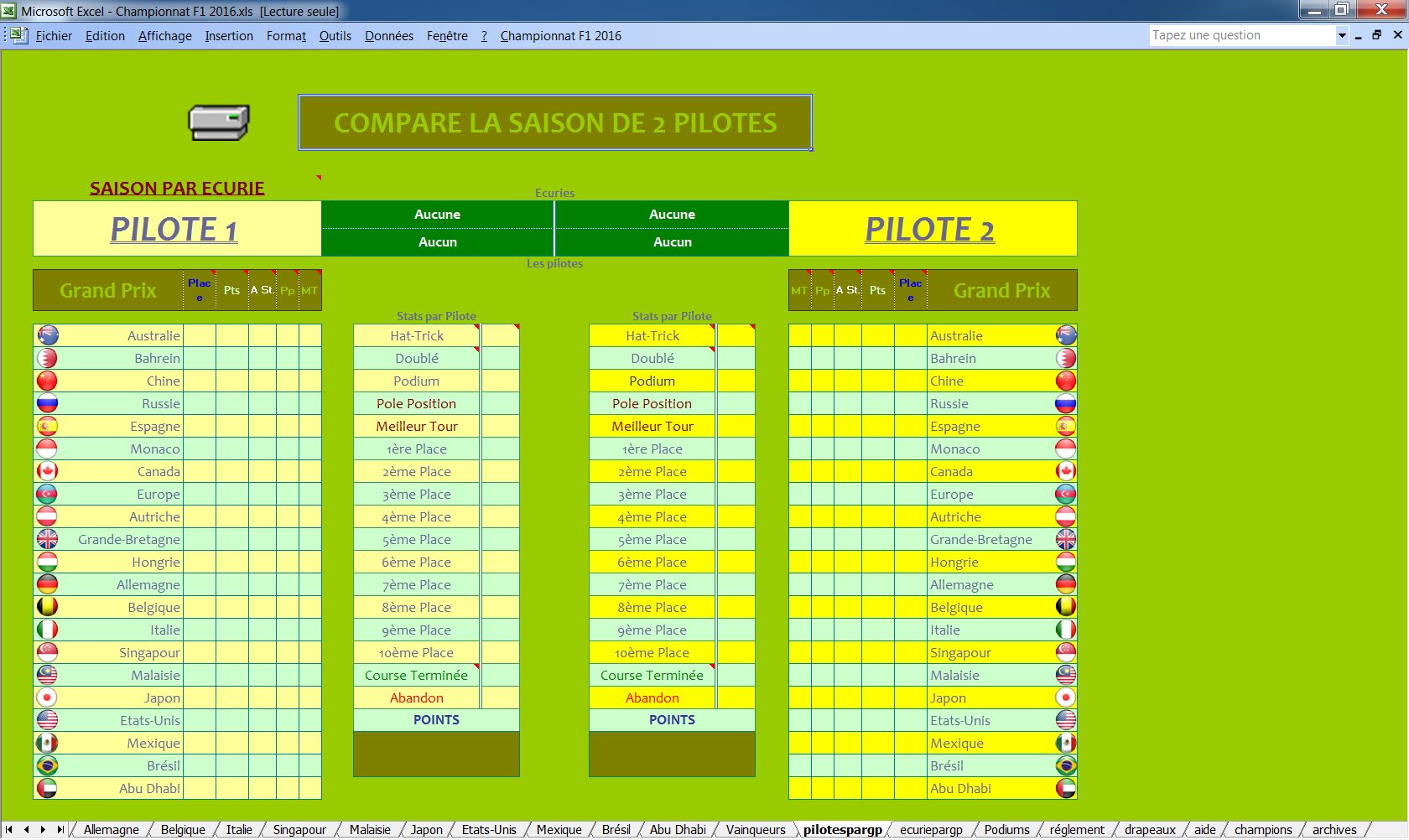Viewport: 1409px width, 840px height.
Task: Click the printer icon above Pilote 1
Action: tap(219, 122)
